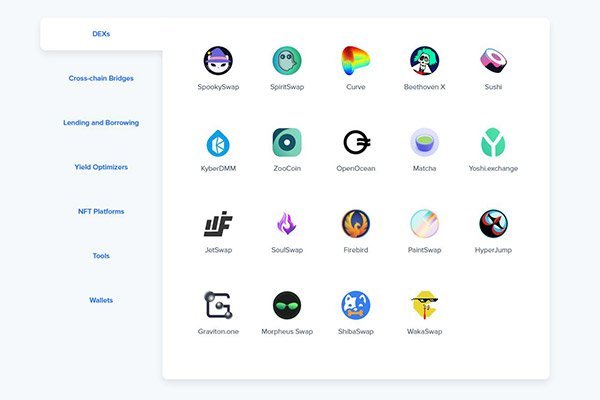Image resolution: width=600 pixels, height=400 pixels.
Task: Select the Morpheus Swap green glasses icon
Action: (287, 305)
